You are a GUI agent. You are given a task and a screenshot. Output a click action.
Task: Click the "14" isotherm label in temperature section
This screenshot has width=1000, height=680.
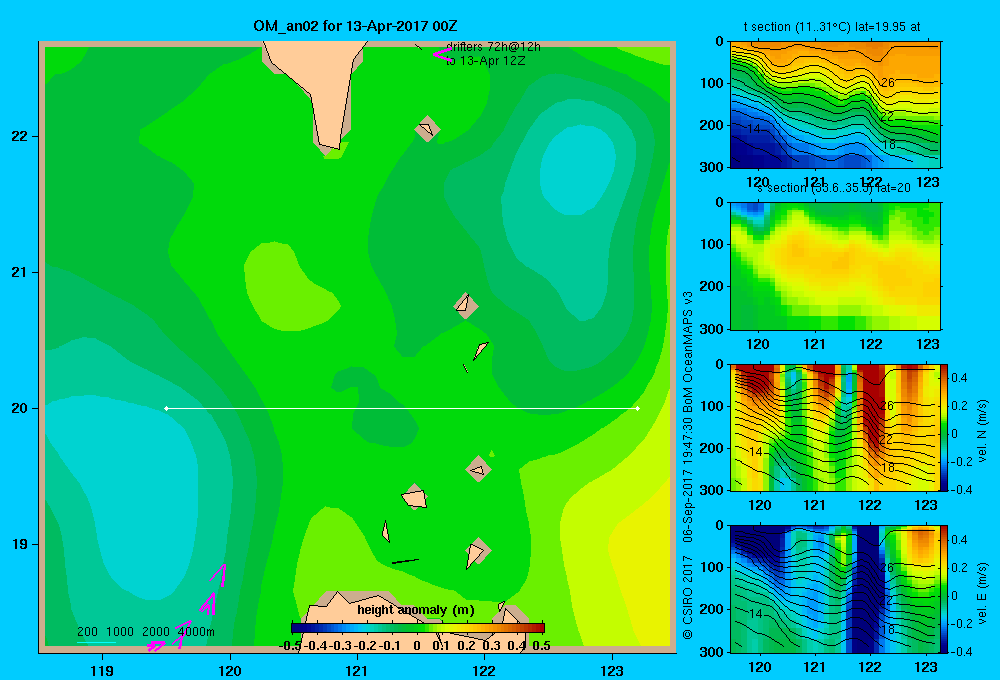click(754, 129)
